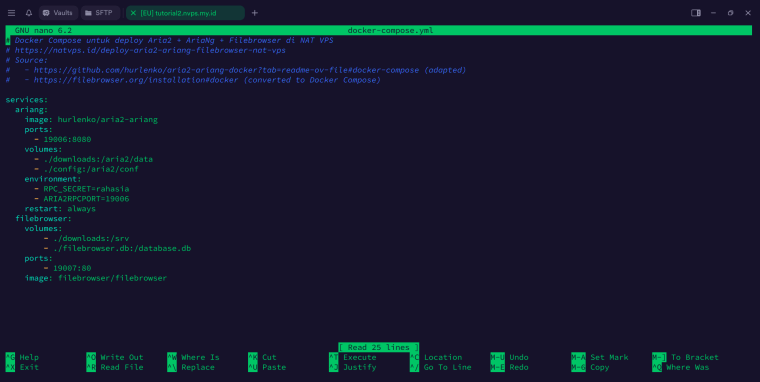Switch to the SFTP tab

coord(99,13)
